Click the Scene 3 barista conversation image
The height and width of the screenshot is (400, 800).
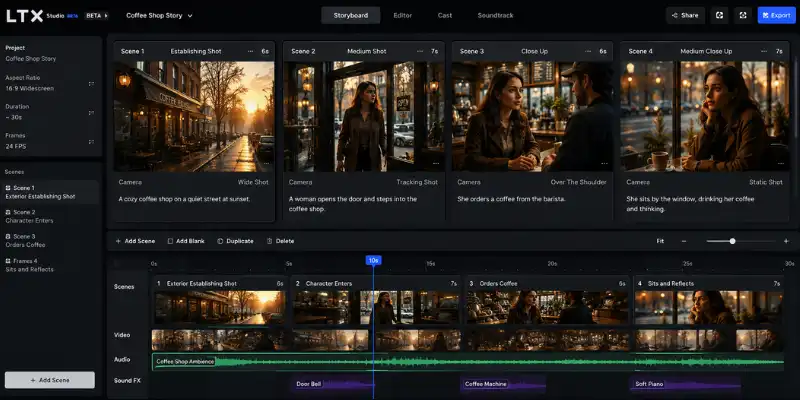[x=532, y=116]
